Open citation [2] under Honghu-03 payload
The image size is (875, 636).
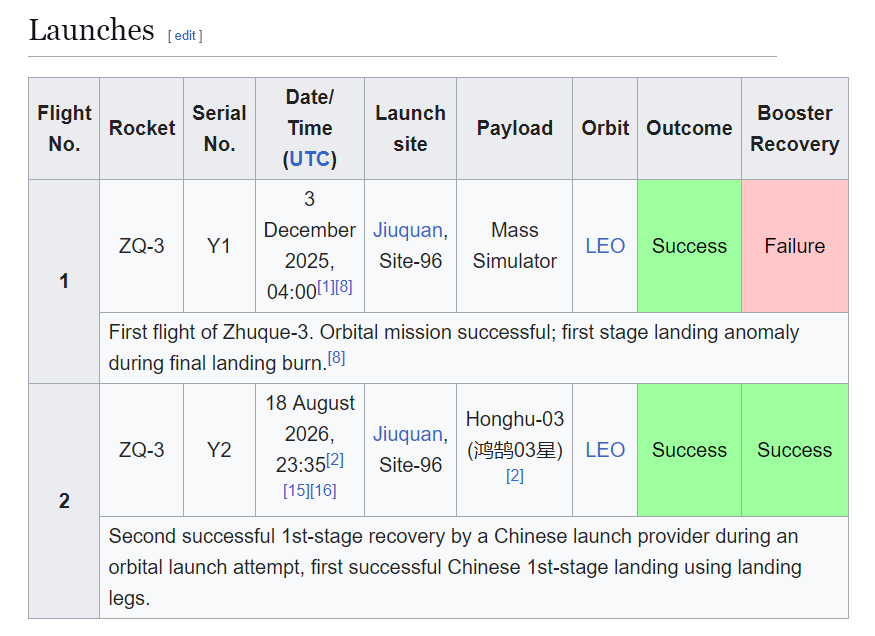coord(515,476)
